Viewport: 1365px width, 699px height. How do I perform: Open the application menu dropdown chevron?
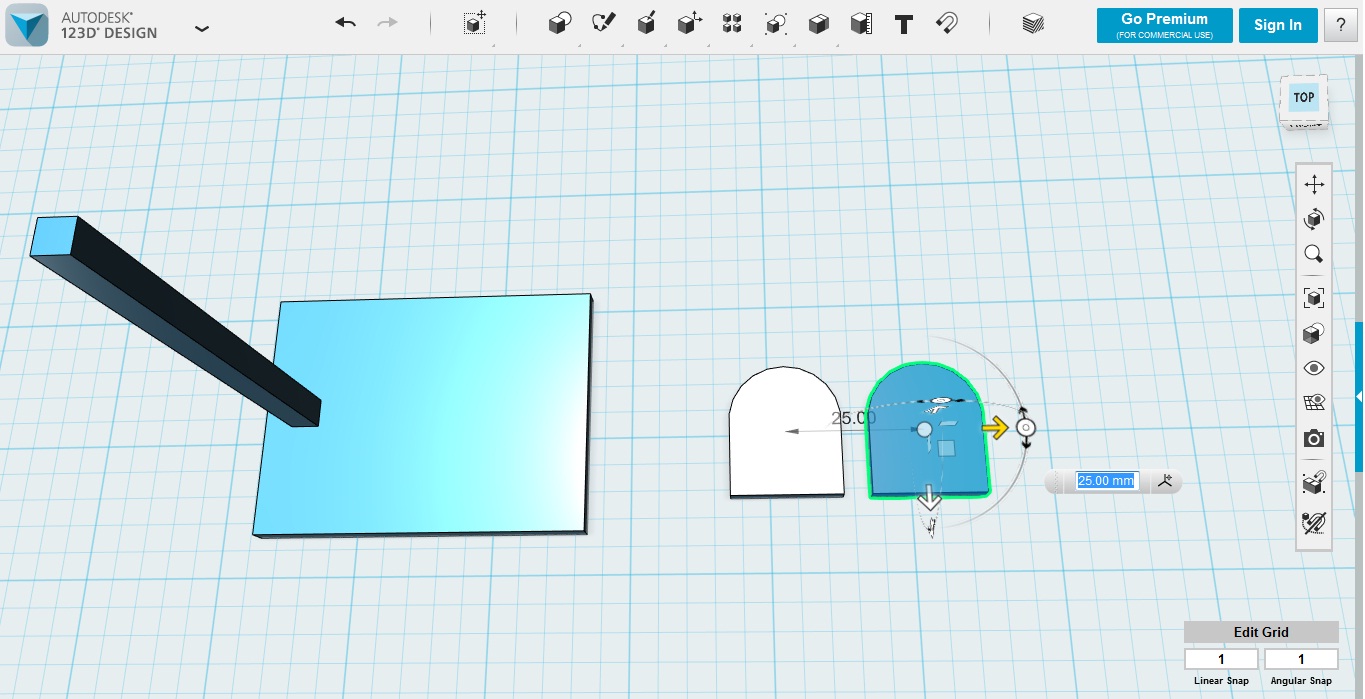[x=202, y=28]
